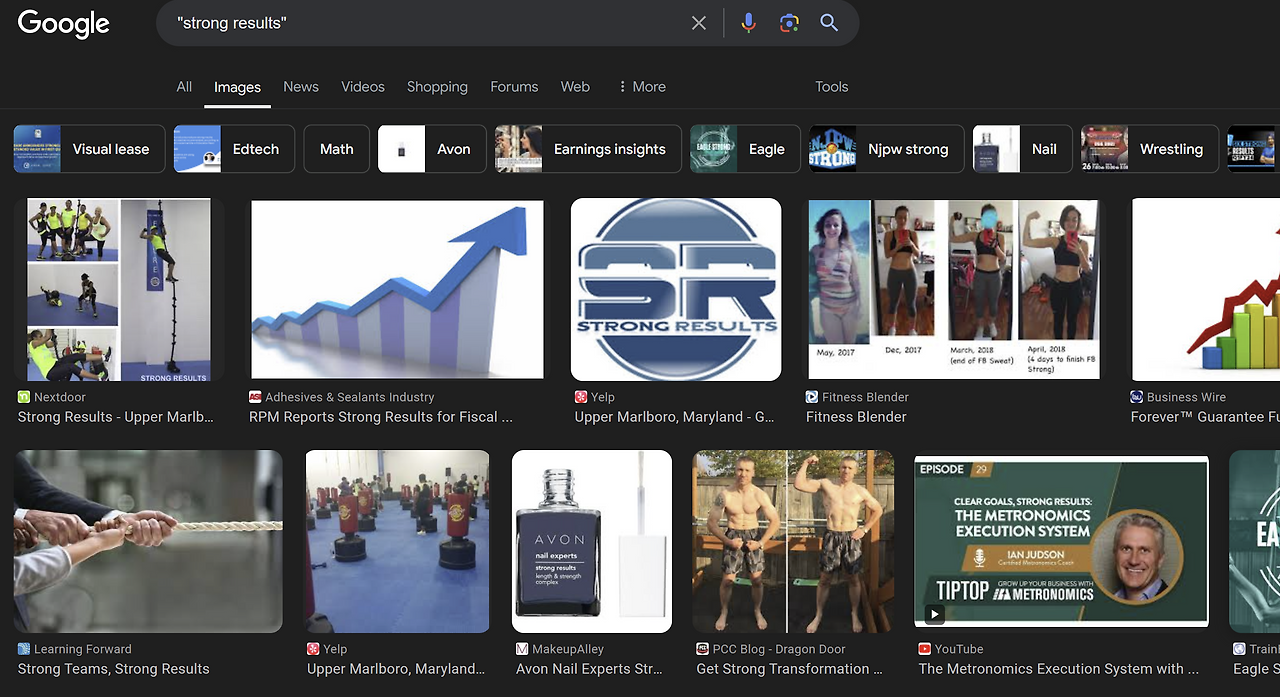
Task: Open the Nextdoor gym collage image
Action: (x=119, y=290)
